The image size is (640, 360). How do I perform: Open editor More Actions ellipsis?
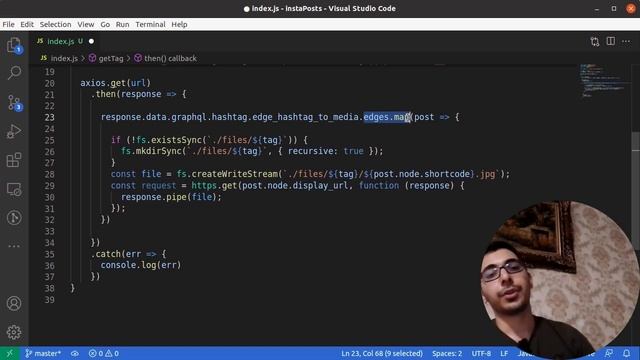pos(626,41)
